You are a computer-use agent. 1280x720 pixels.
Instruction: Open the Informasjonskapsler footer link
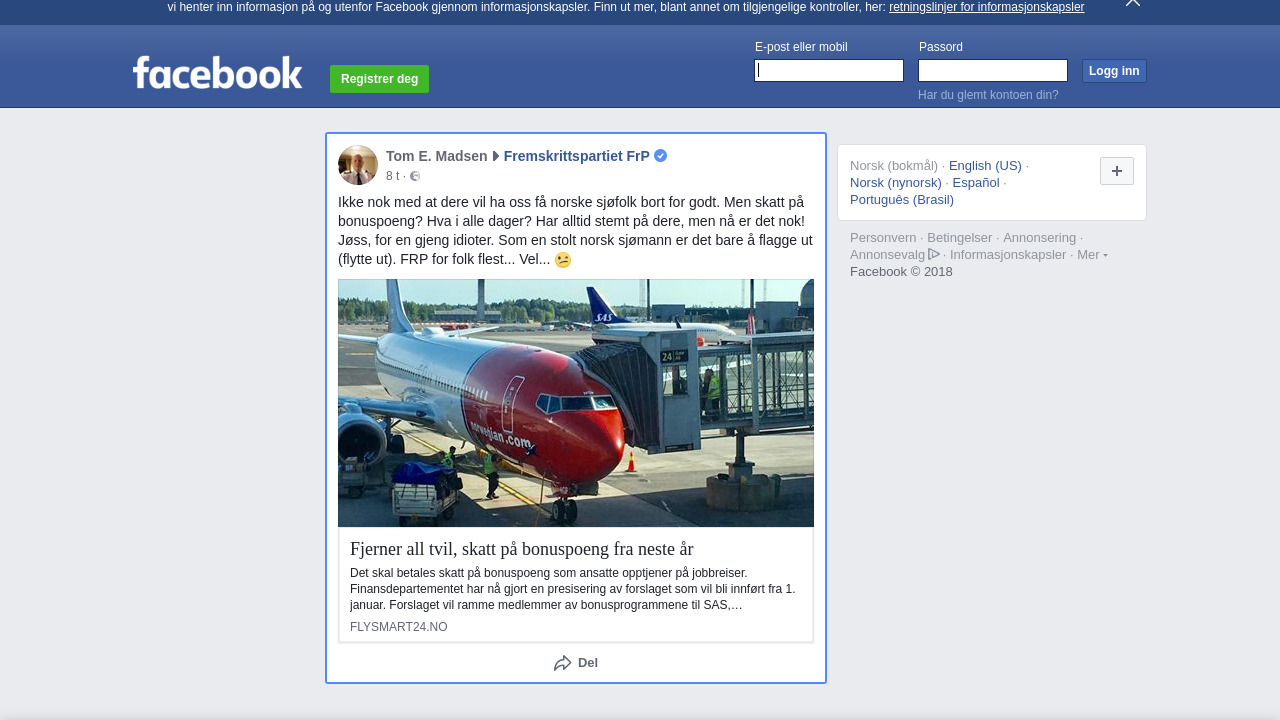(x=1008, y=254)
